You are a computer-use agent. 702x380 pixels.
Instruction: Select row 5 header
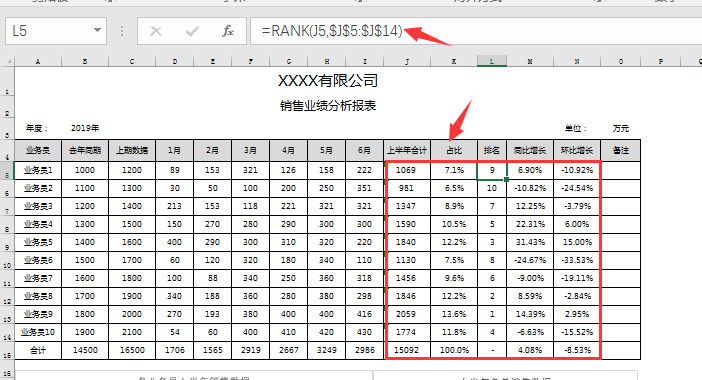(x=7, y=171)
